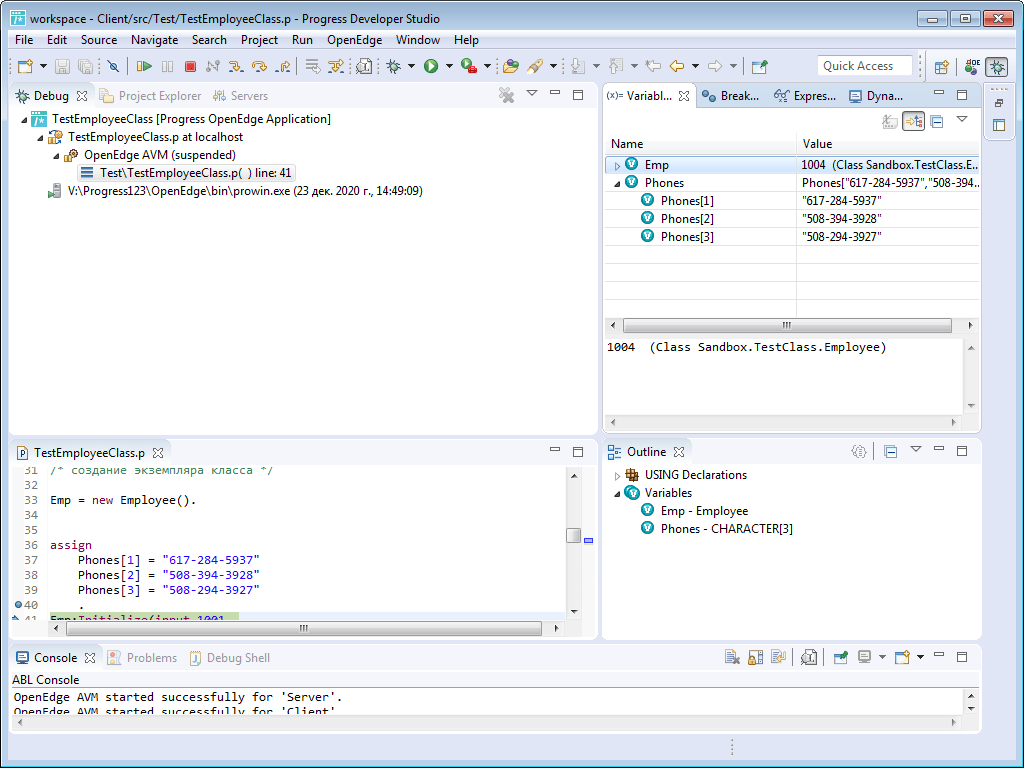
Task: Click the Open Perspective icon
Action: point(942,67)
